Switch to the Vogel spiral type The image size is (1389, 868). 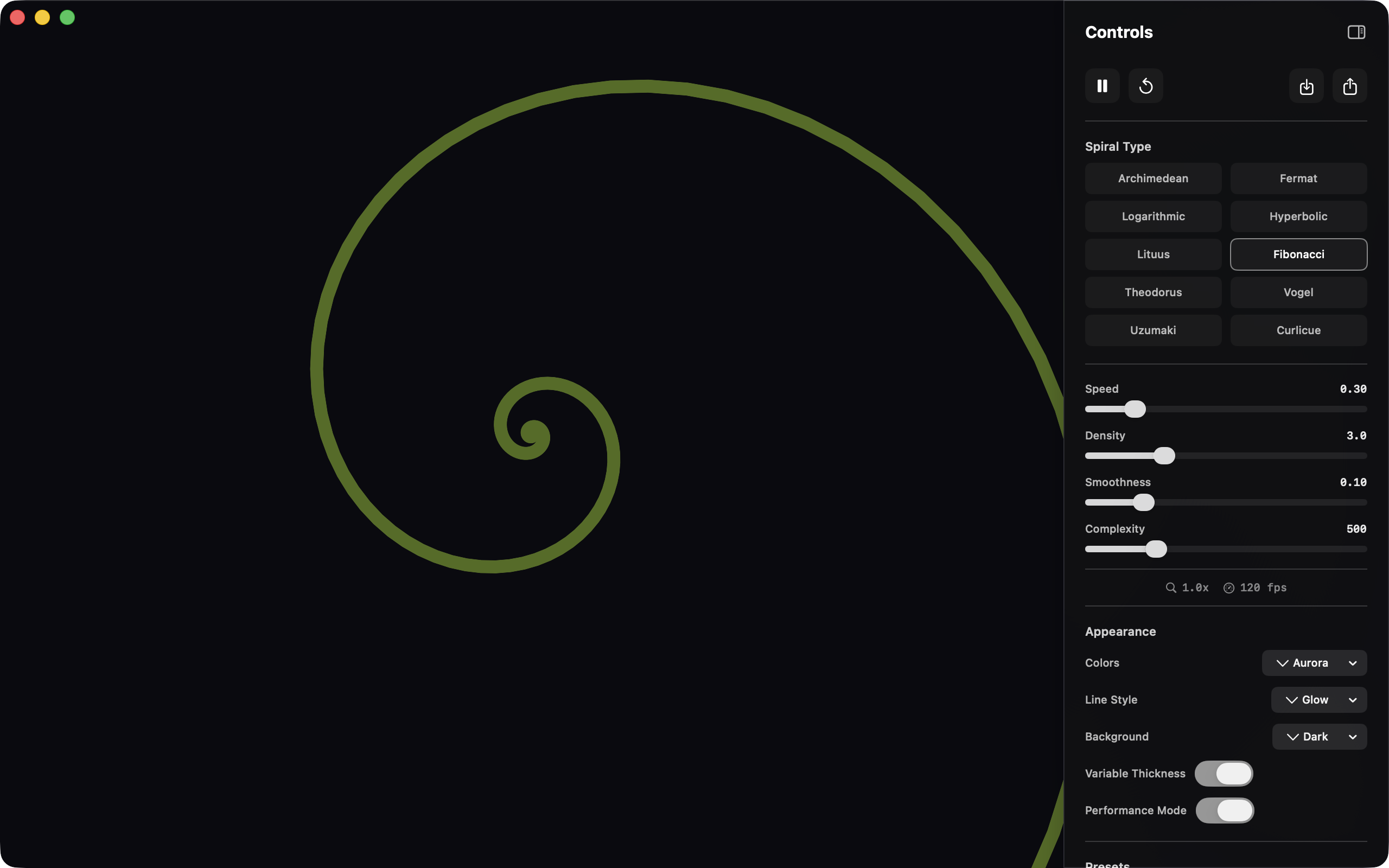pyautogui.click(x=1298, y=292)
